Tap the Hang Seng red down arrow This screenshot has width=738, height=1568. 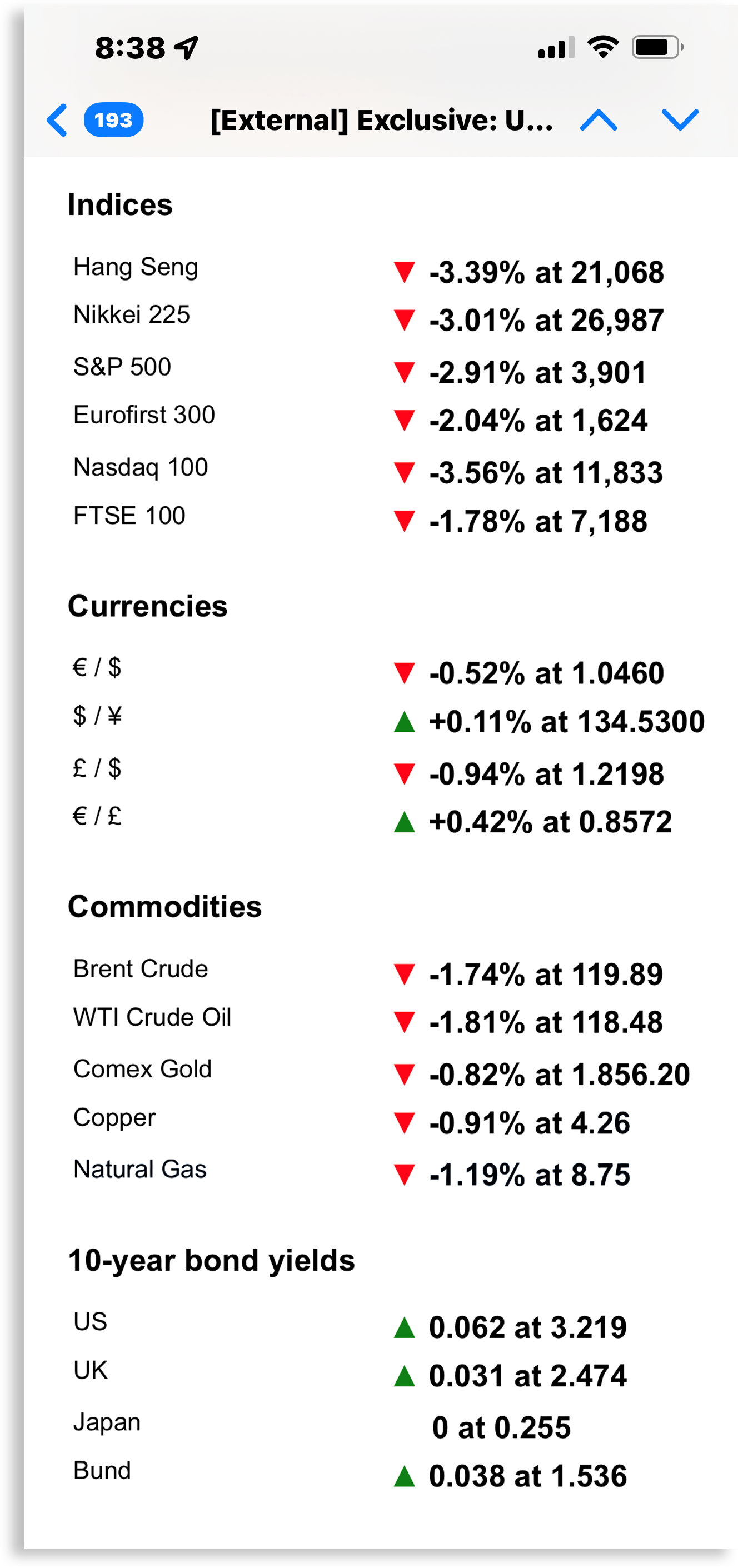[x=405, y=272]
